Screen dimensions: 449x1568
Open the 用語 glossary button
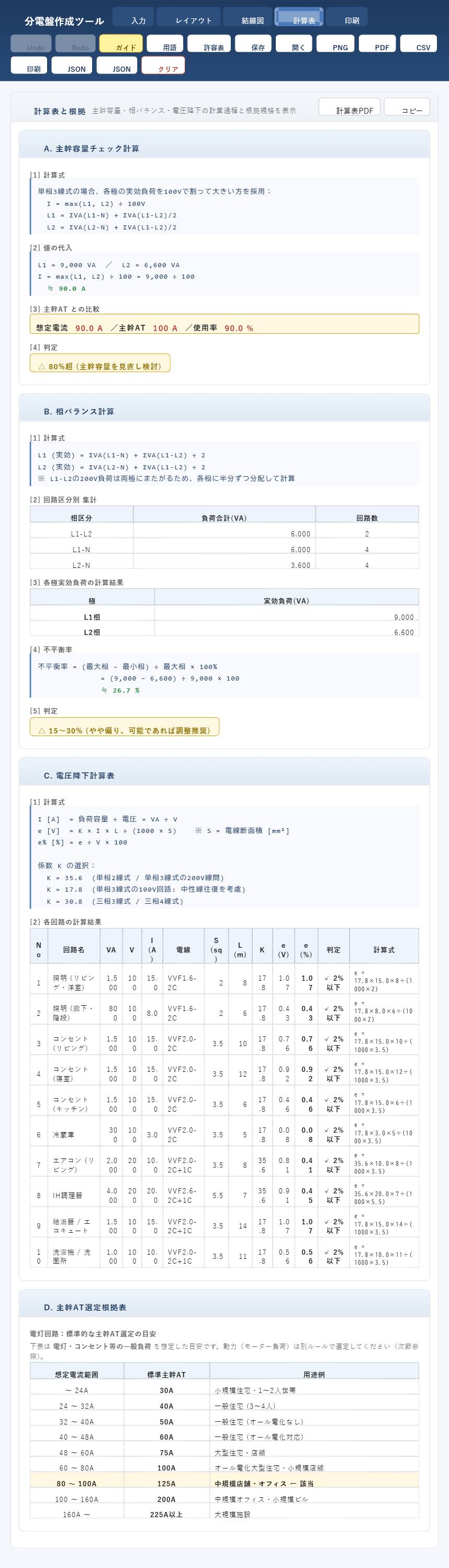[165, 44]
